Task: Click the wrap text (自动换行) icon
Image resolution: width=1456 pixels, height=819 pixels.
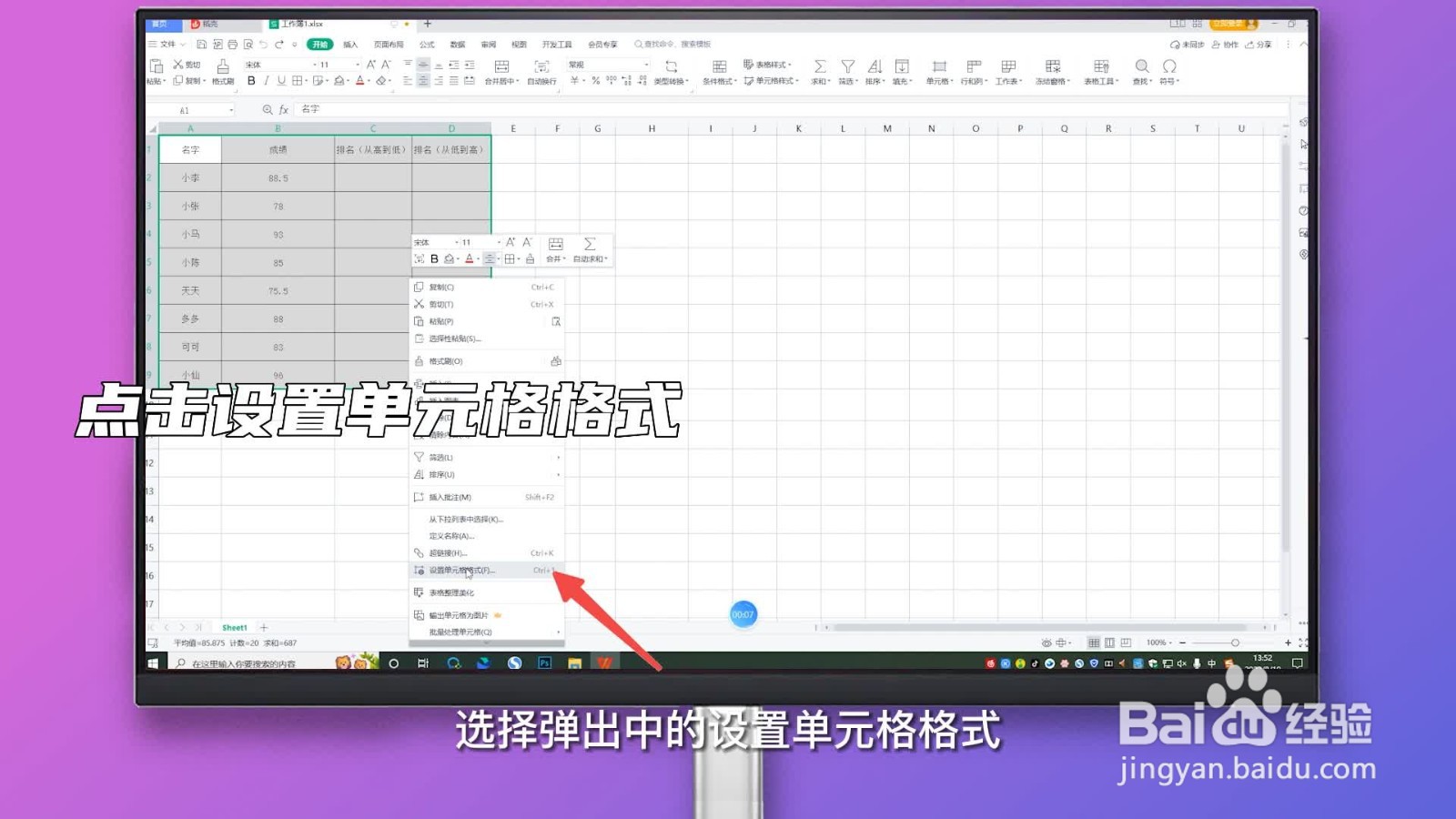Action: pos(541,66)
